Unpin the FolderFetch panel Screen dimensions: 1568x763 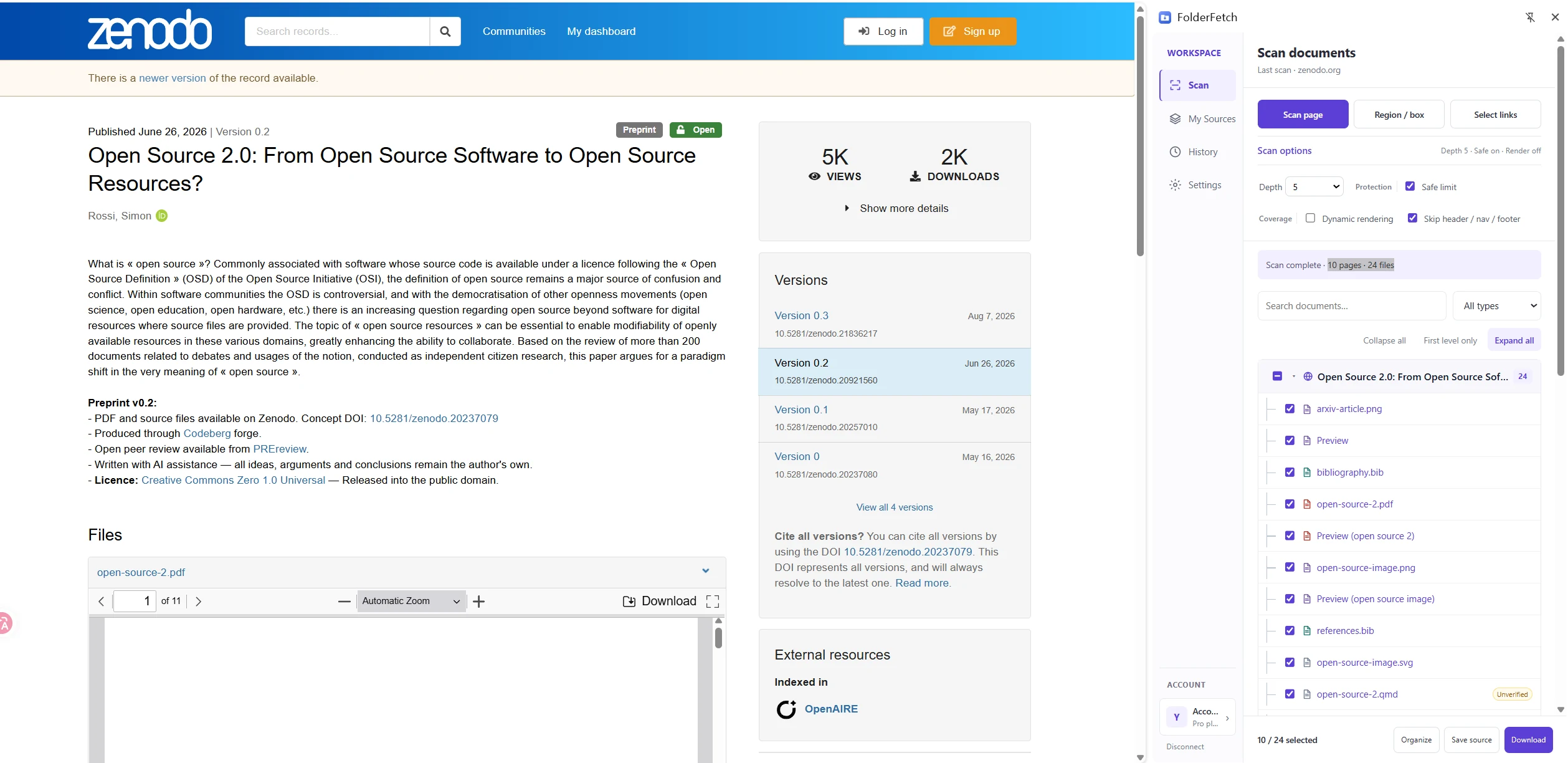[x=1530, y=17]
